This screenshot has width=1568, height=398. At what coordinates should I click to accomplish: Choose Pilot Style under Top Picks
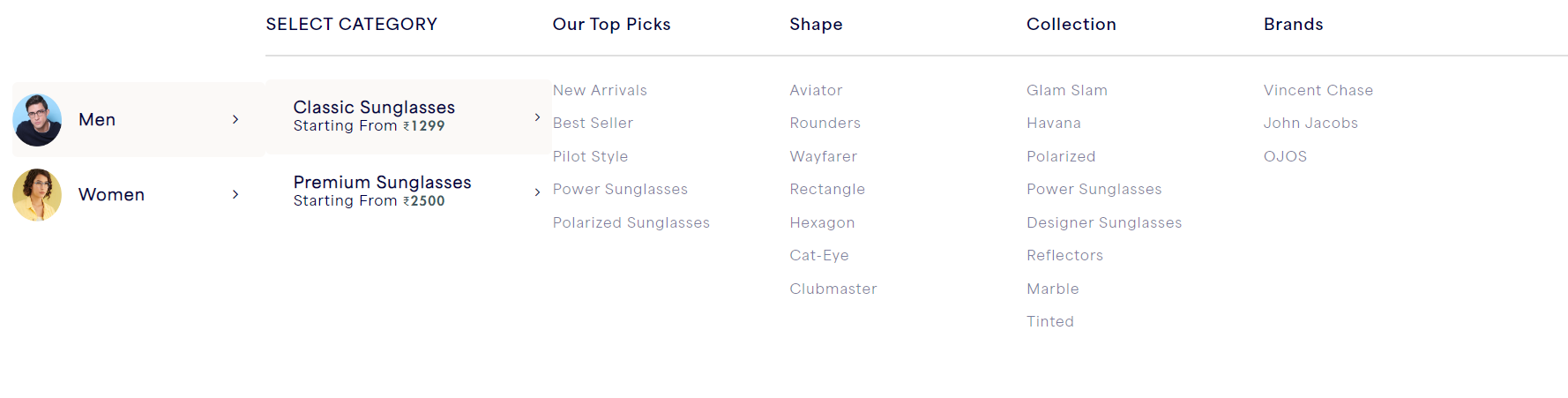point(590,156)
